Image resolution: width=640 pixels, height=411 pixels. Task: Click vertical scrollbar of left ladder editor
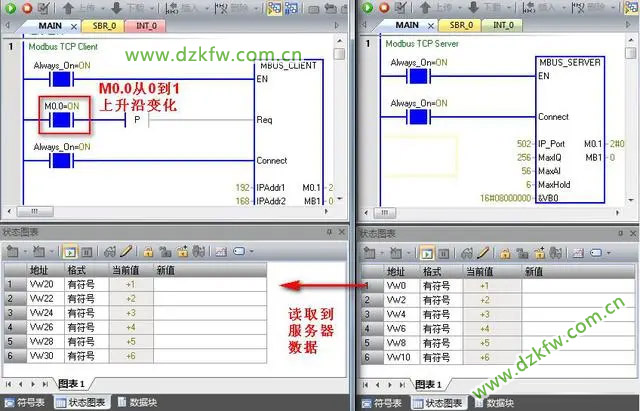[340, 130]
